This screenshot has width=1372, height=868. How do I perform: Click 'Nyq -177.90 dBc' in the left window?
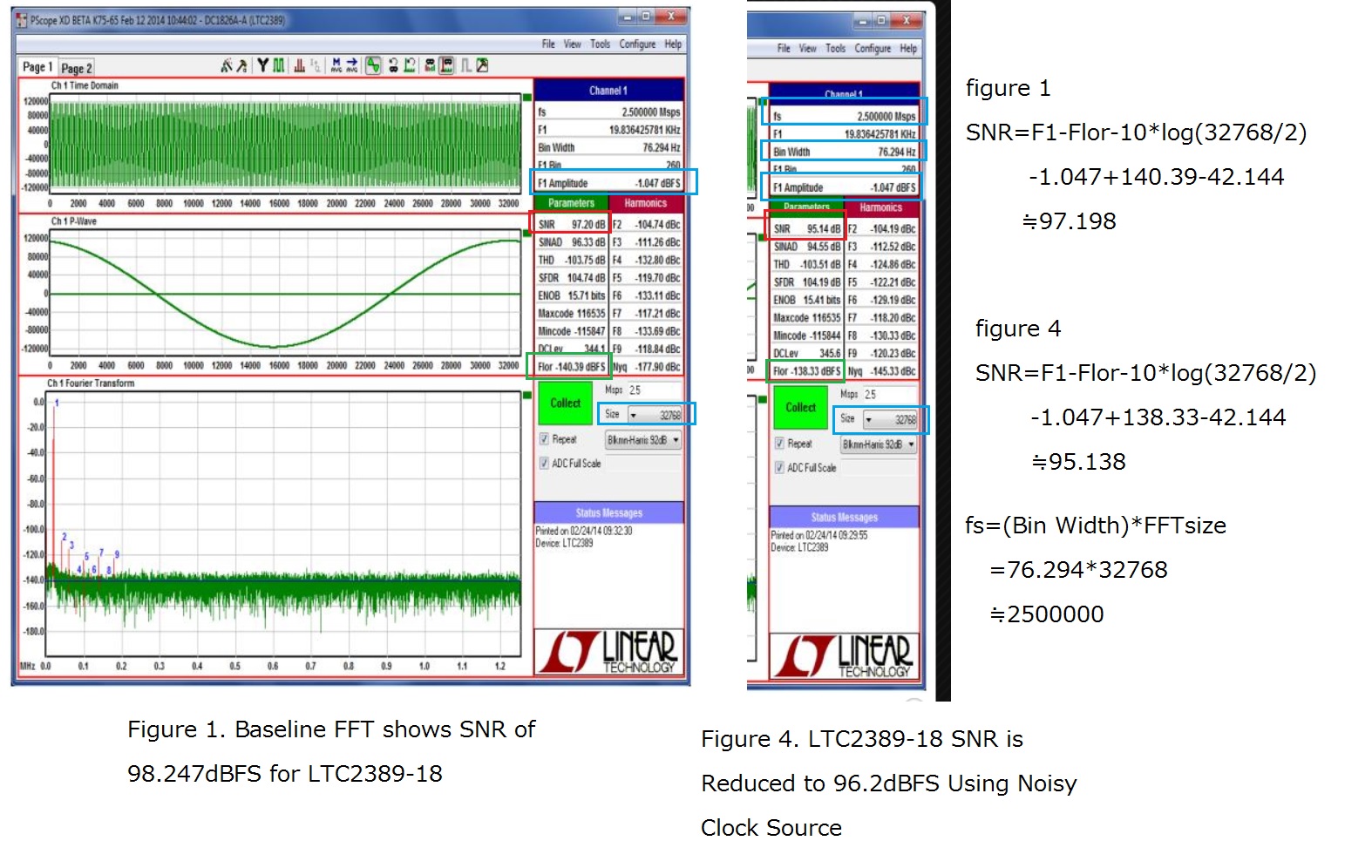pos(646,366)
